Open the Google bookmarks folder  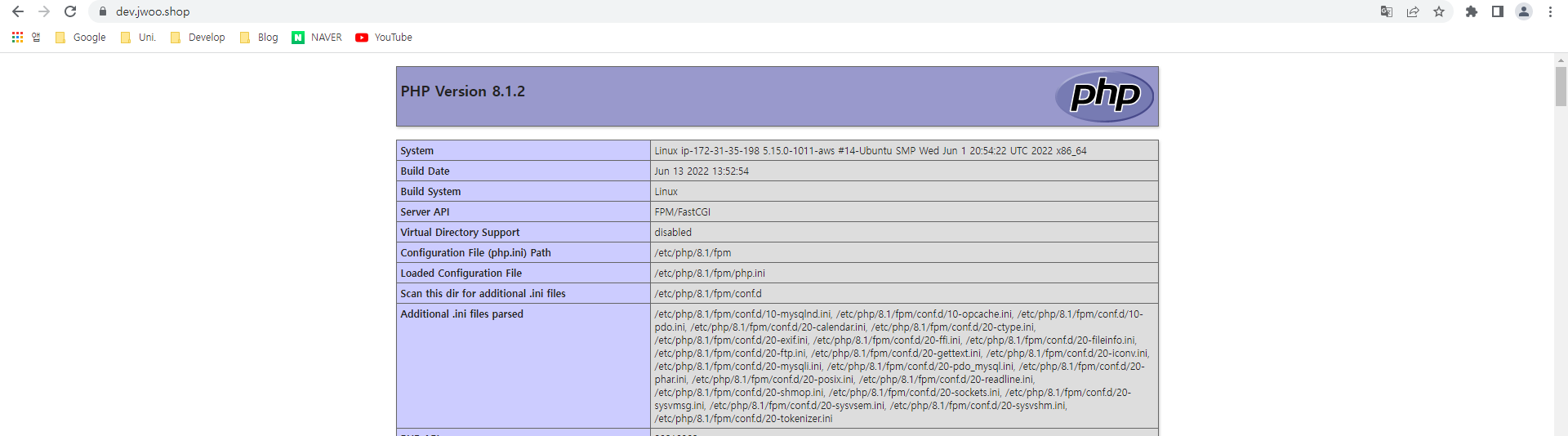80,37
